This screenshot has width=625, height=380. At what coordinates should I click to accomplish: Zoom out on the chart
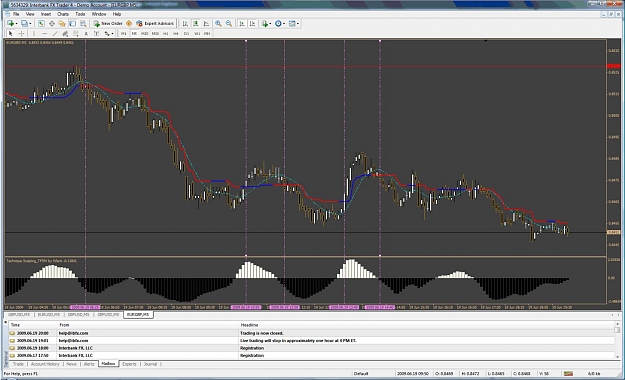[x=229, y=24]
